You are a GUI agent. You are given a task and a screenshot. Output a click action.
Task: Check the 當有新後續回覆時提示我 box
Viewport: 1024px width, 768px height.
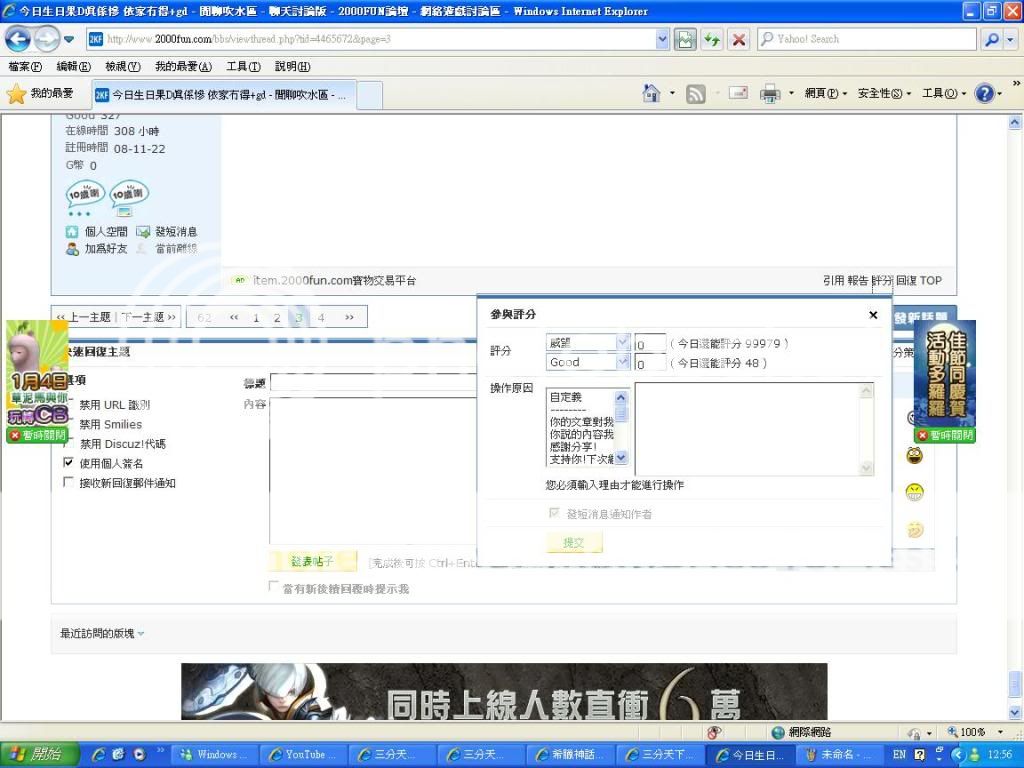(274, 587)
